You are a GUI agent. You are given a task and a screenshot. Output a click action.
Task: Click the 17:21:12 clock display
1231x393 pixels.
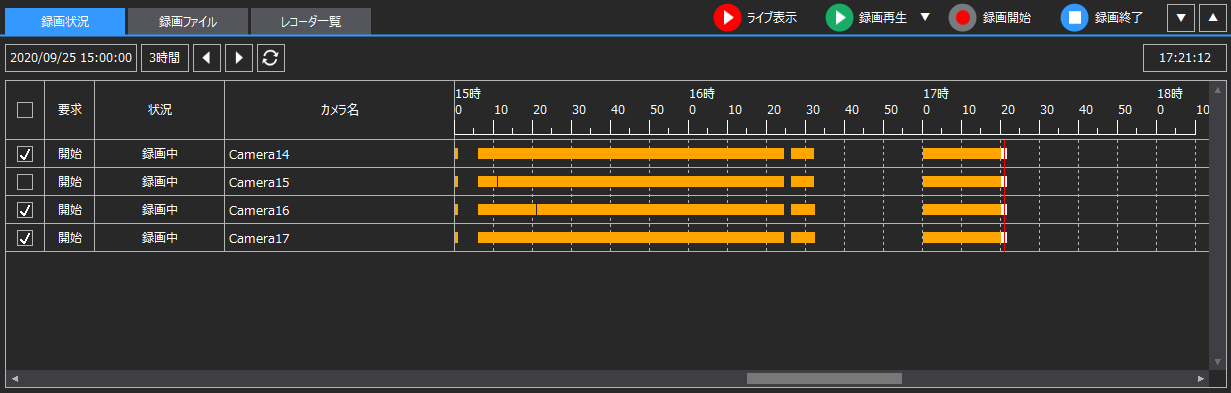click(x=1185, y=58)
